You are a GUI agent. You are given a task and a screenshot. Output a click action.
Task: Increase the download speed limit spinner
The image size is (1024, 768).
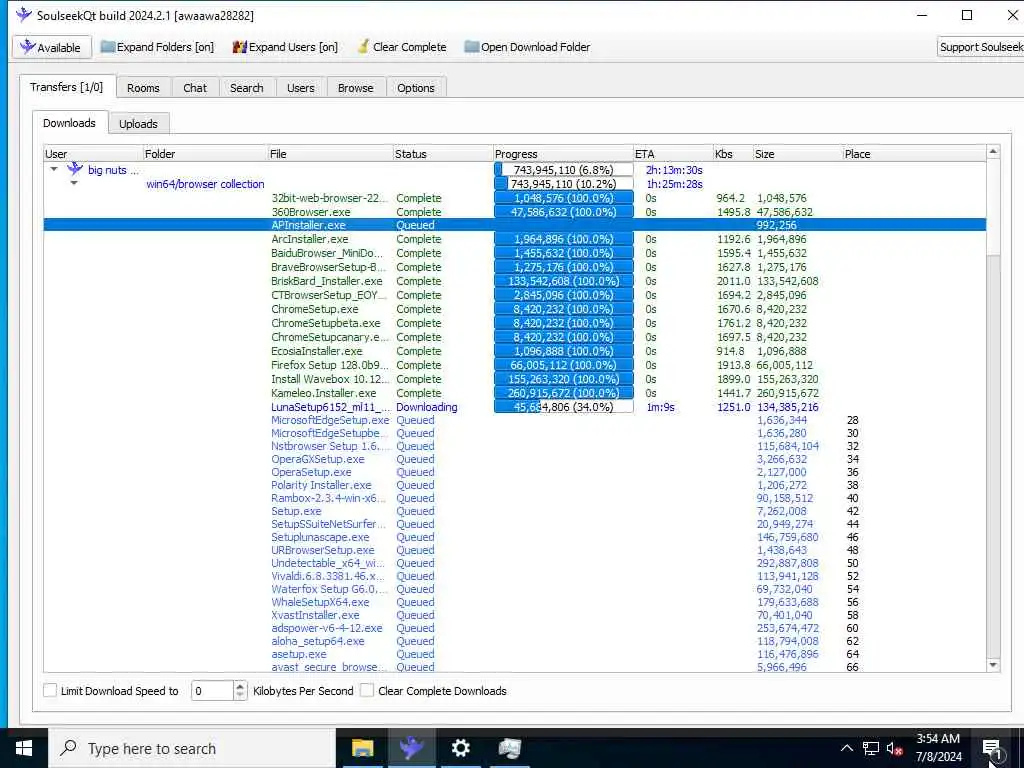(x=240, y=686)
